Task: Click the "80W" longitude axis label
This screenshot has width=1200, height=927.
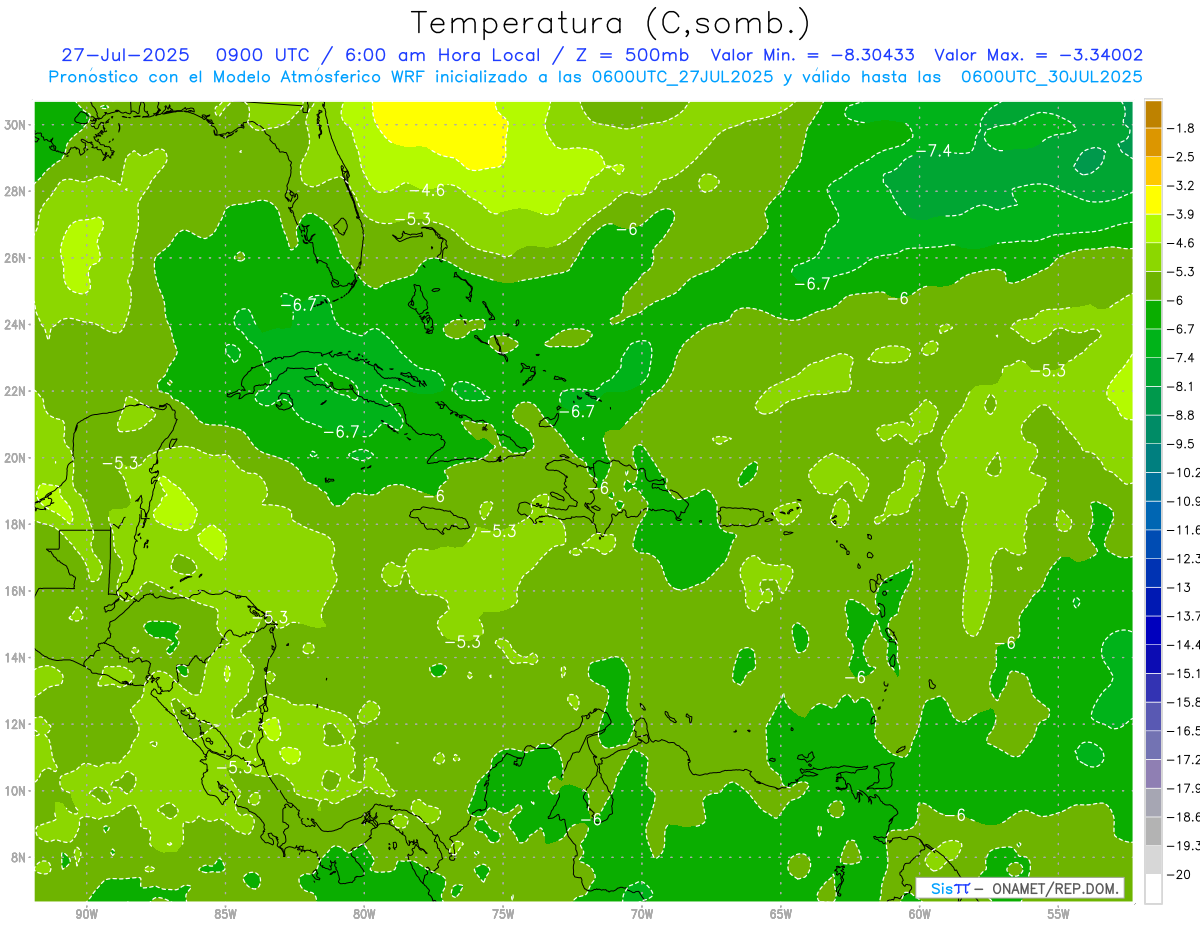Action: coord(364,914)
